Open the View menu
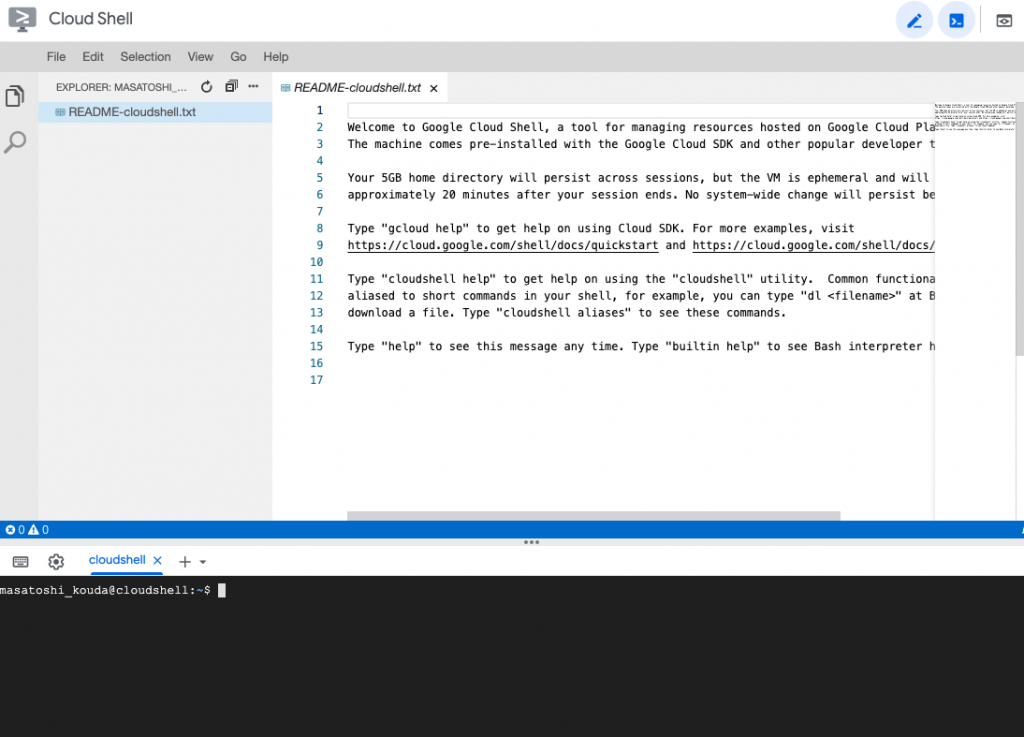1024x737 pixels. [200, 57]
